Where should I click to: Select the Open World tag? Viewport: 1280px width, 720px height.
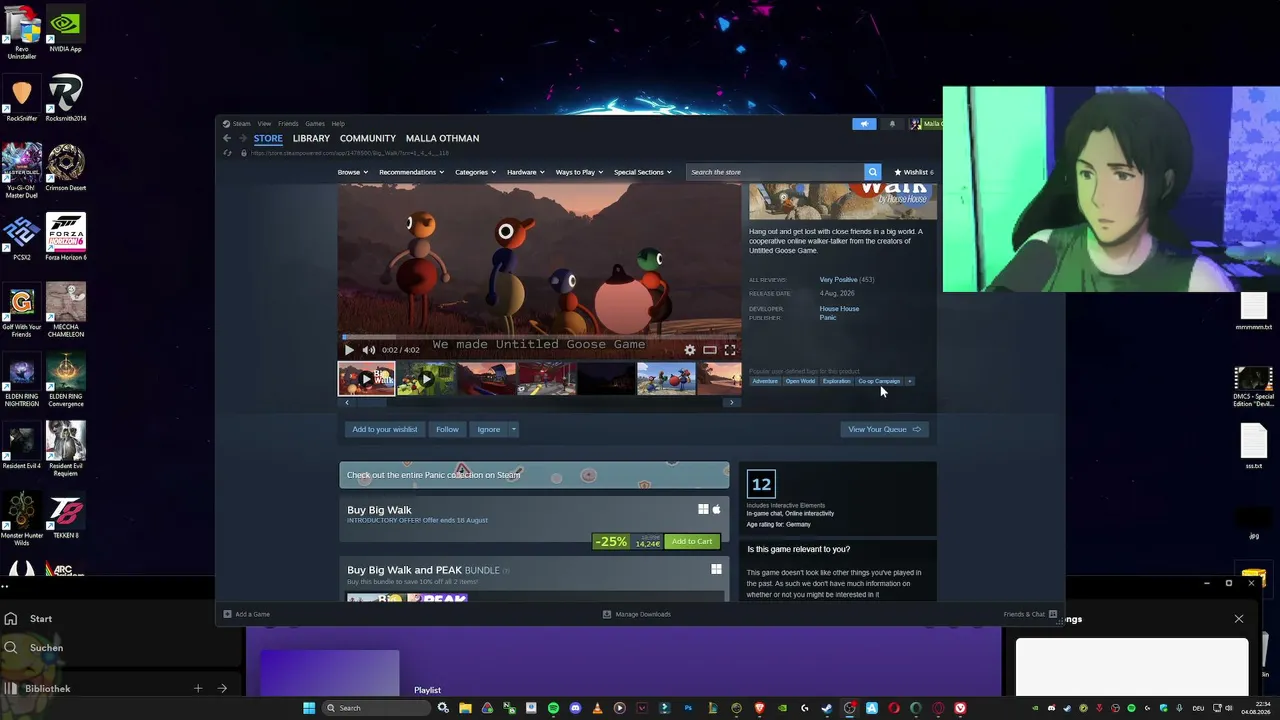(800, 381)
